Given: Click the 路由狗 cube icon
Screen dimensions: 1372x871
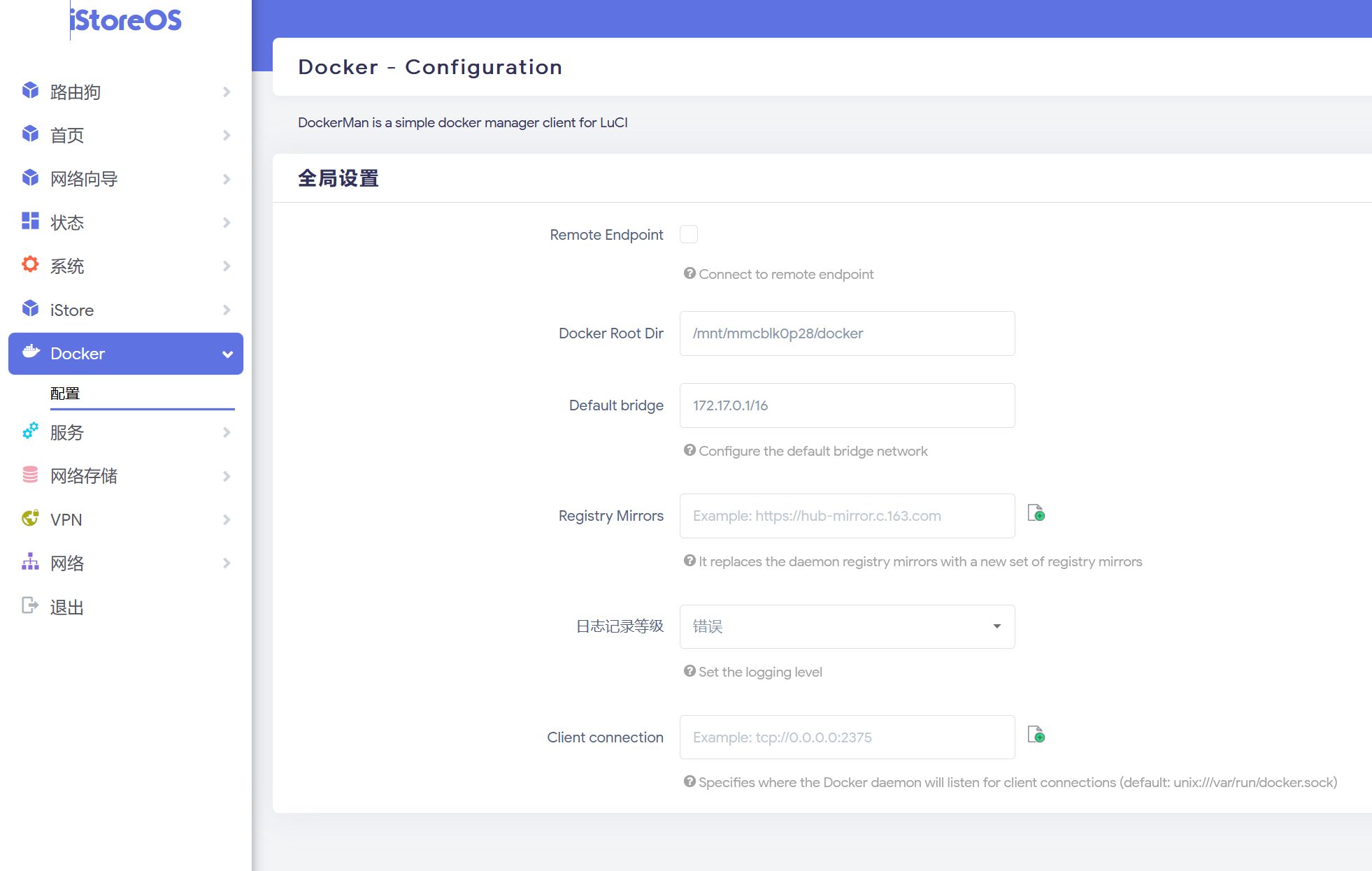Looking at the screenshot, I should click(x=30, y=90).
